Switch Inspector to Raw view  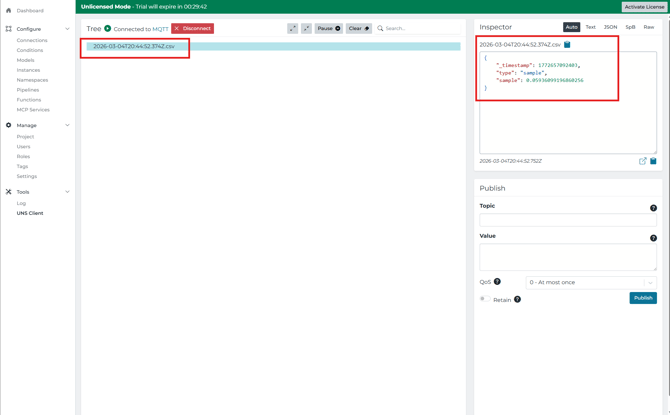pos(649,27)
